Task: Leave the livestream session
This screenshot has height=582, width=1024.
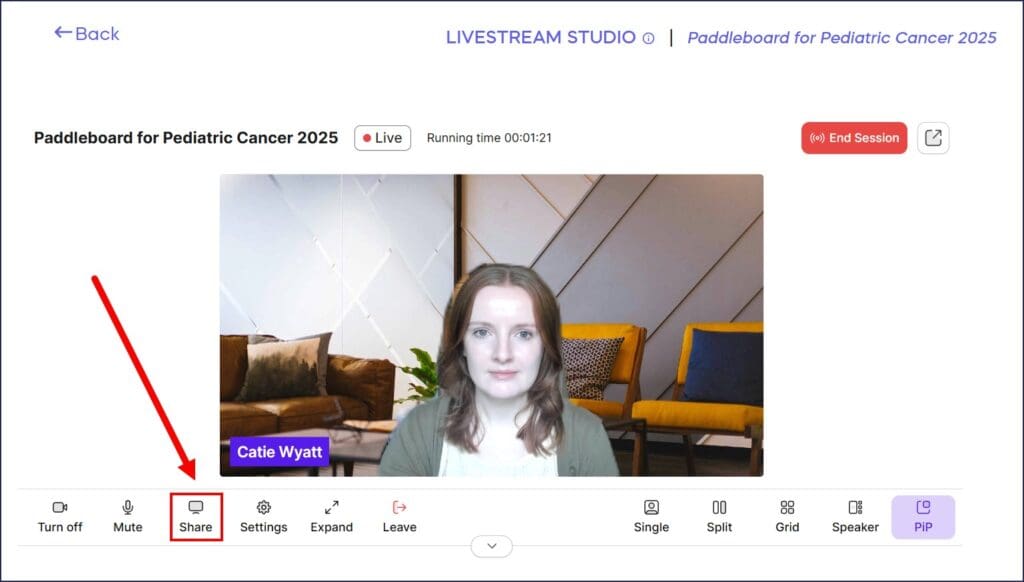Action: click(x=398, y=516)
